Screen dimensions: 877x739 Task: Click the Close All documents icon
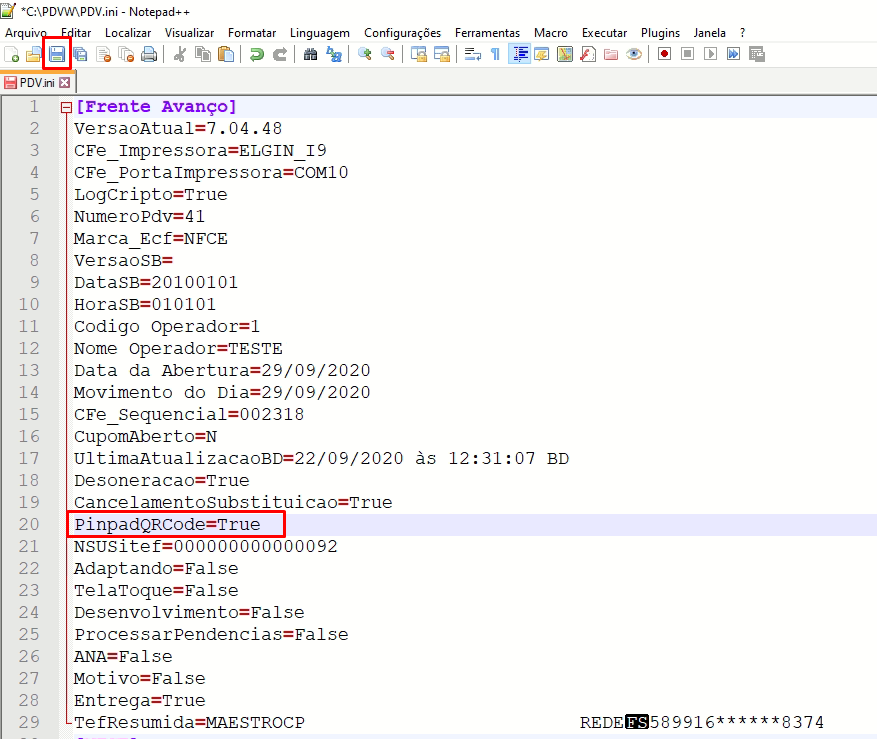pyautogui.click(x=126, y=54)
